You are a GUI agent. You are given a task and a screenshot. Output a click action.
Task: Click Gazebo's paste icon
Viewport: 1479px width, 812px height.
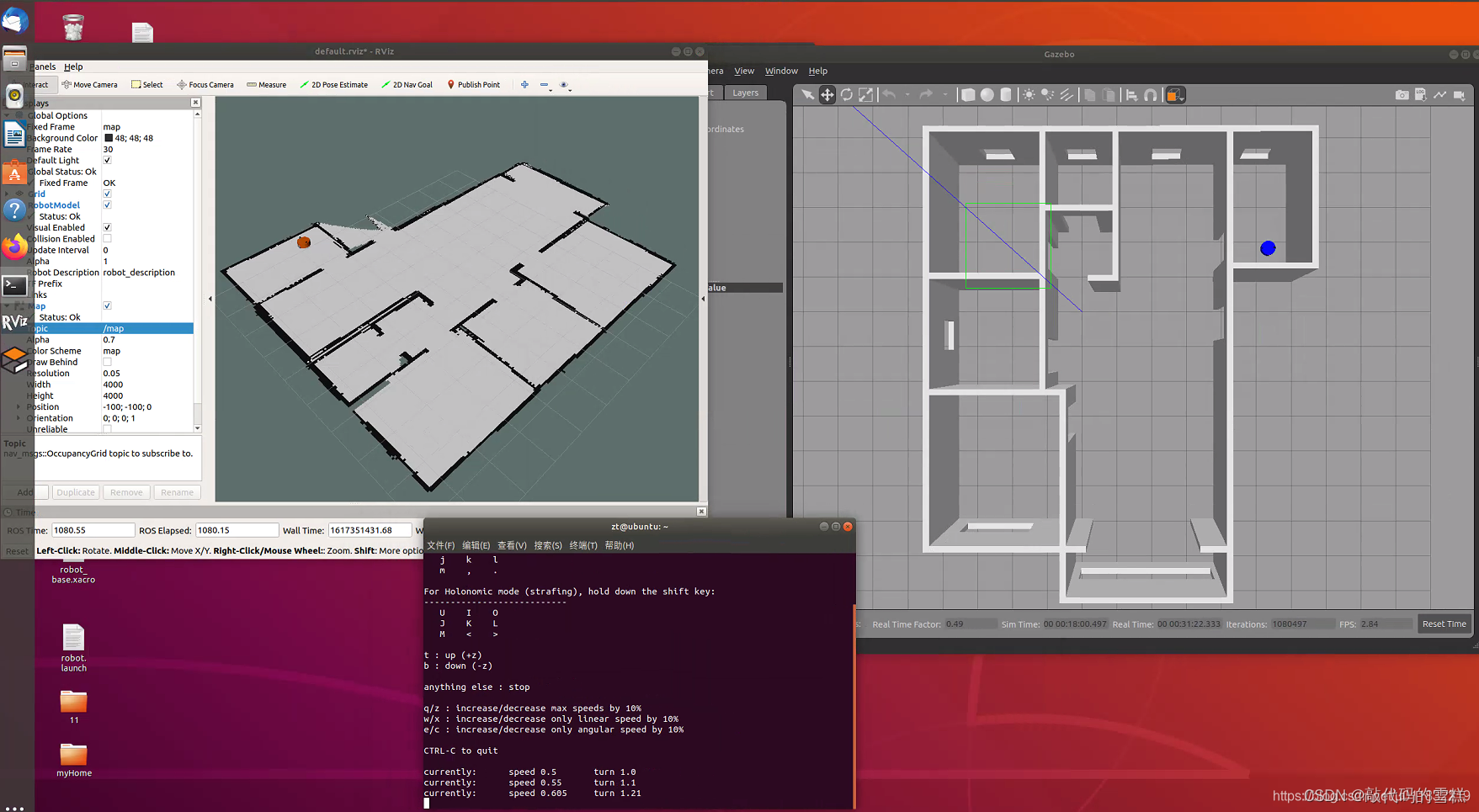(1109, 95)
